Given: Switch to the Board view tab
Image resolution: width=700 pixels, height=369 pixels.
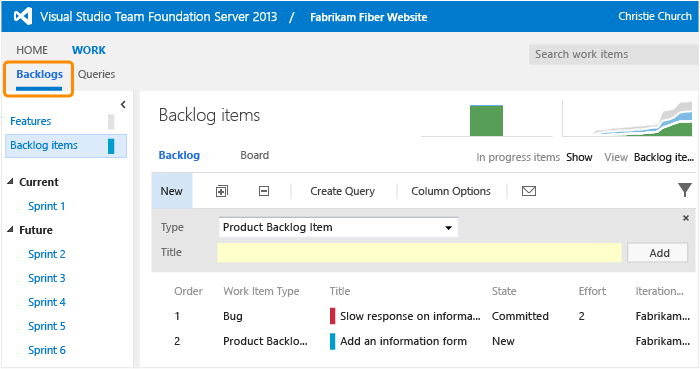Looking at the screenshot, I should [254, 155].
